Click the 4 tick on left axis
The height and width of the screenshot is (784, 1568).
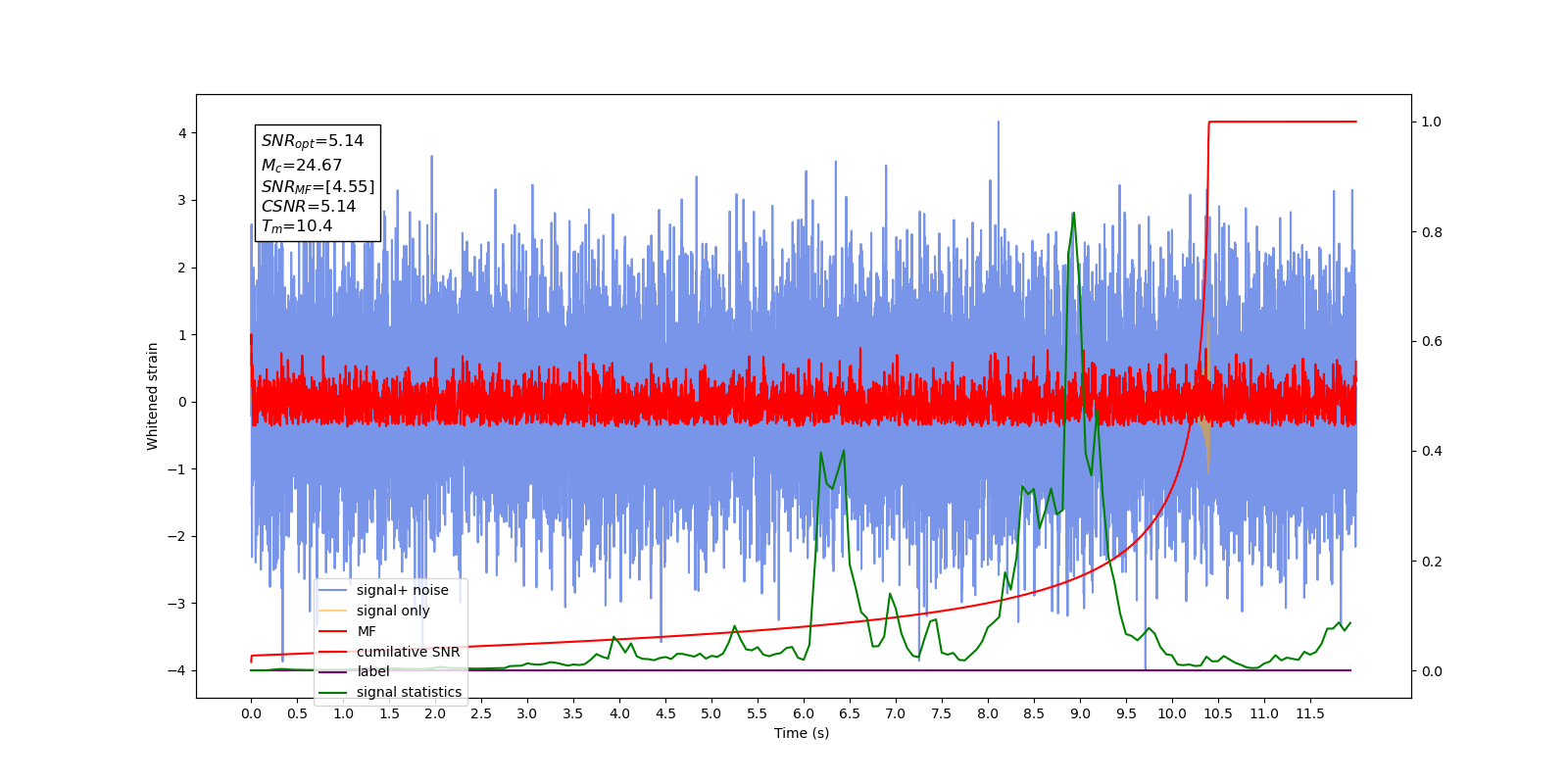coord(182,133)
